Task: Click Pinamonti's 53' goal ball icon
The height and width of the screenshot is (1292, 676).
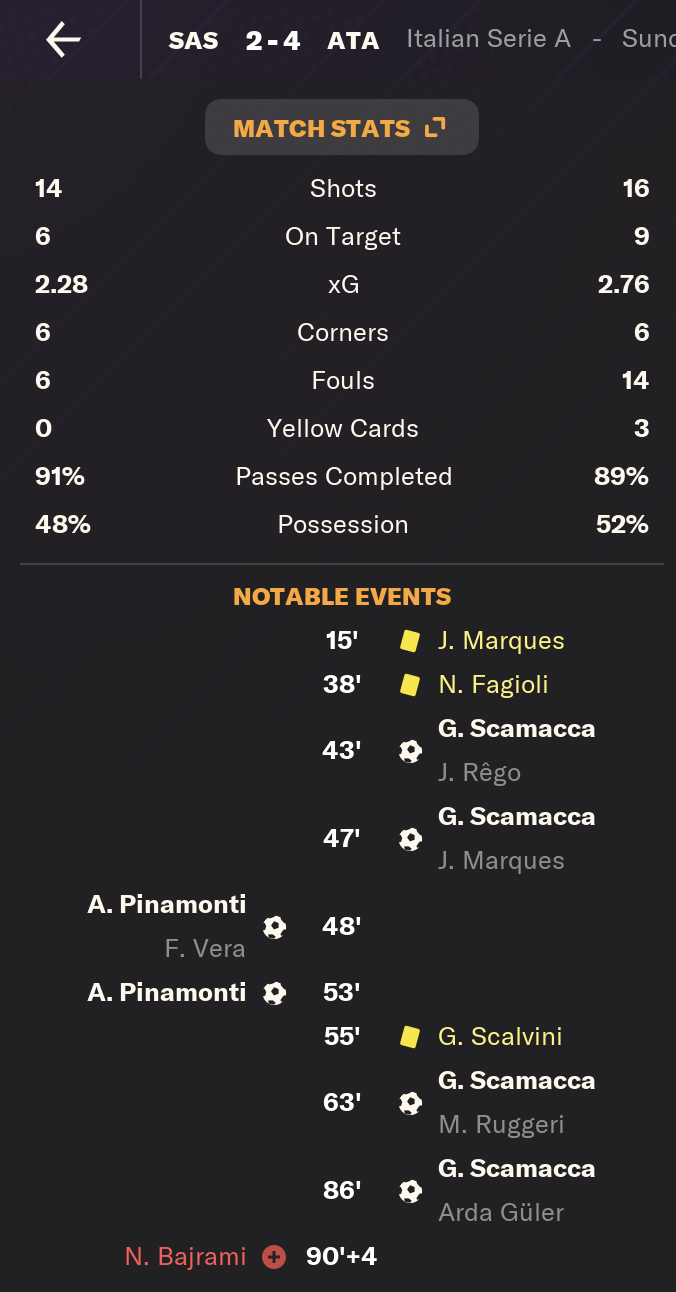Action: [x=274, y=993]
